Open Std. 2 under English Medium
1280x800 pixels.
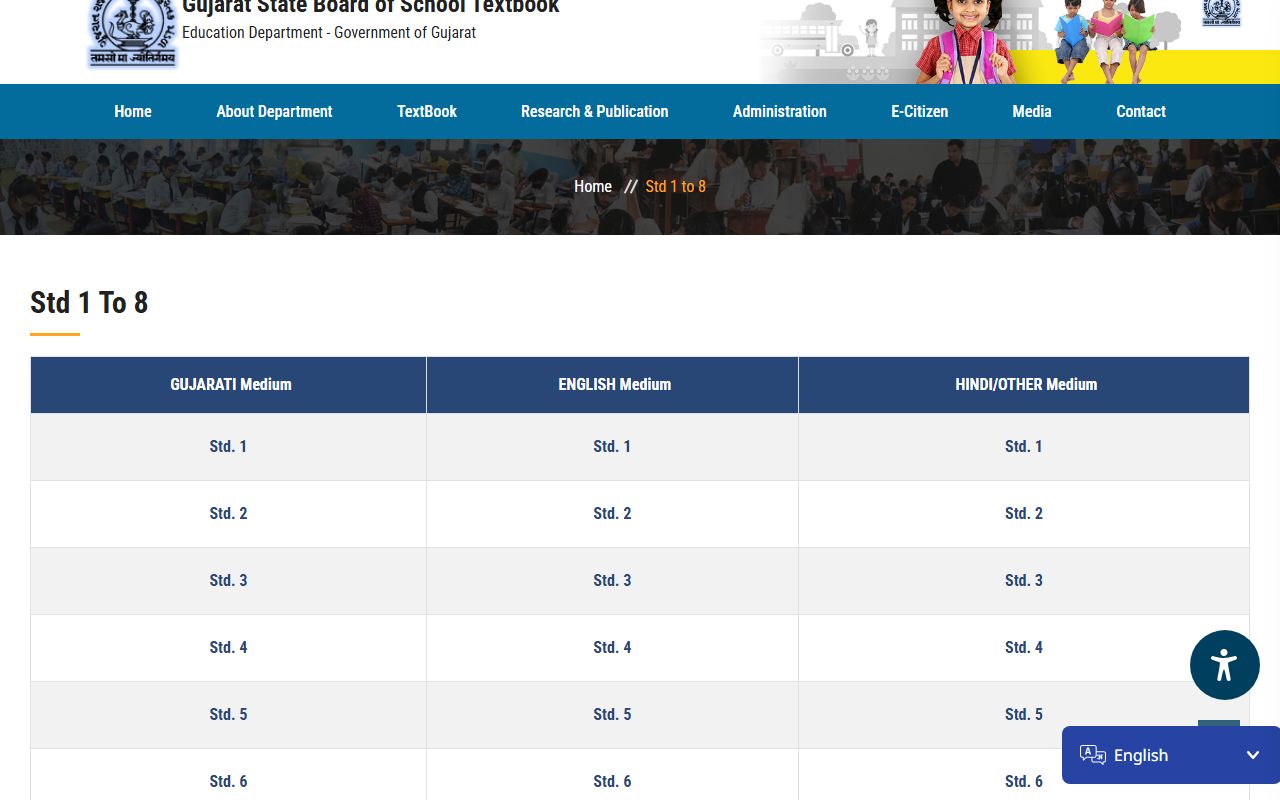click(612, 513)
